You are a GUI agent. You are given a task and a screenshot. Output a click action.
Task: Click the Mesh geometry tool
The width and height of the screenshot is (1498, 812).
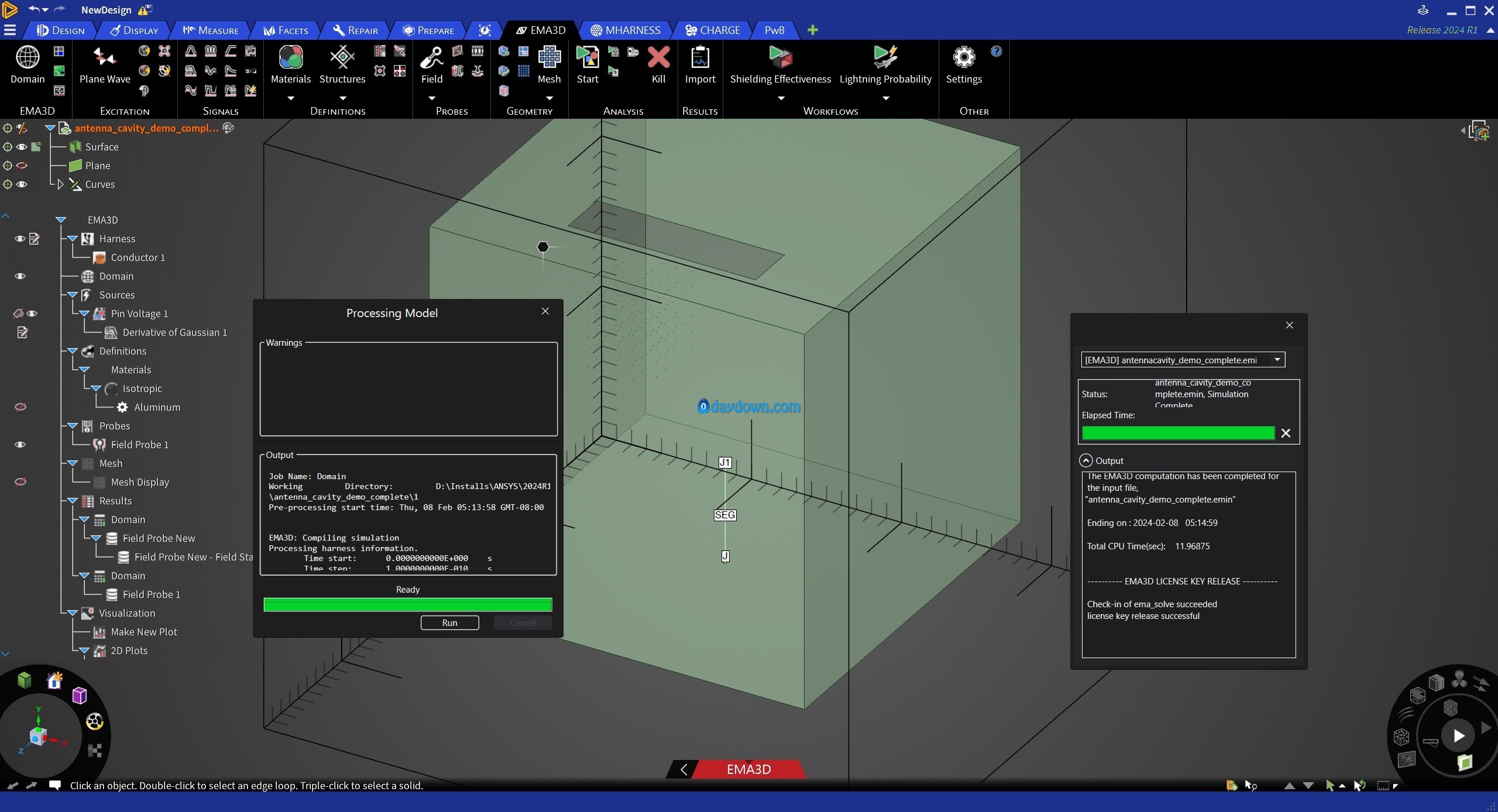click(x=549, y=57)
